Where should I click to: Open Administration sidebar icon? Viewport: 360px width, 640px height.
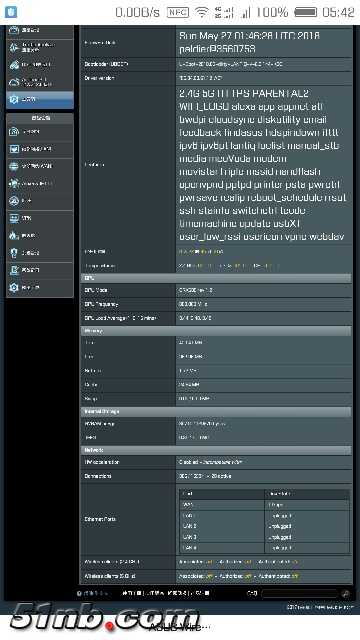[x=14, y=253]
